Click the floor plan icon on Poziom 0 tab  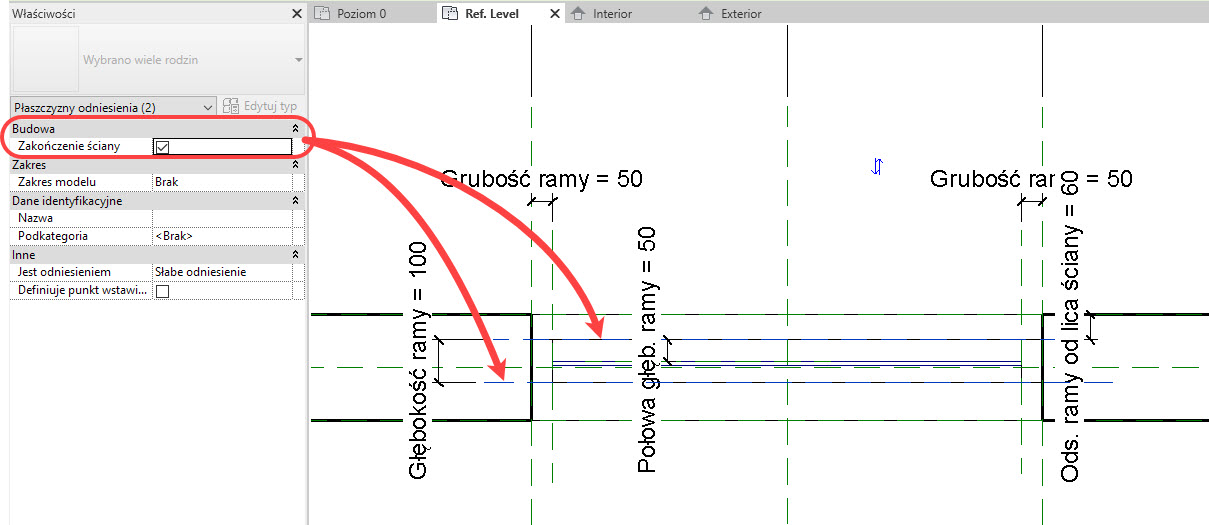click(322, 14)
